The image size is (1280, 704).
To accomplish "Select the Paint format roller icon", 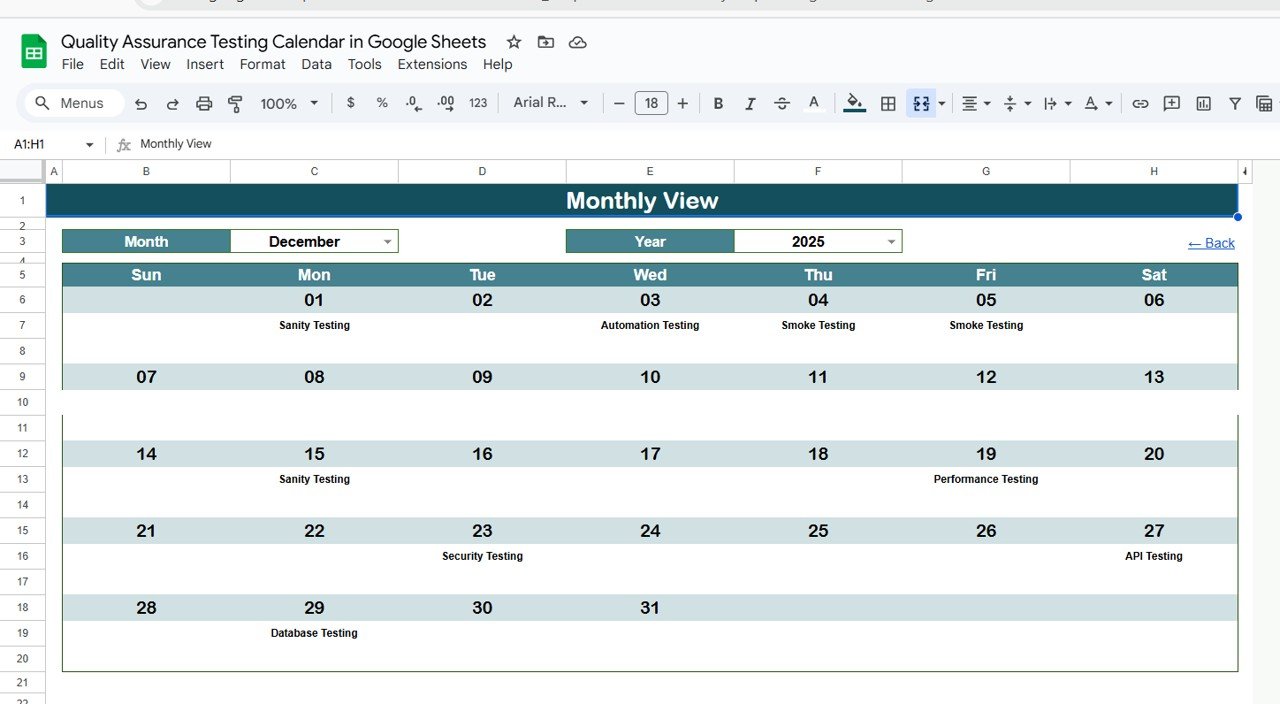I will click(x=236, y=103).
